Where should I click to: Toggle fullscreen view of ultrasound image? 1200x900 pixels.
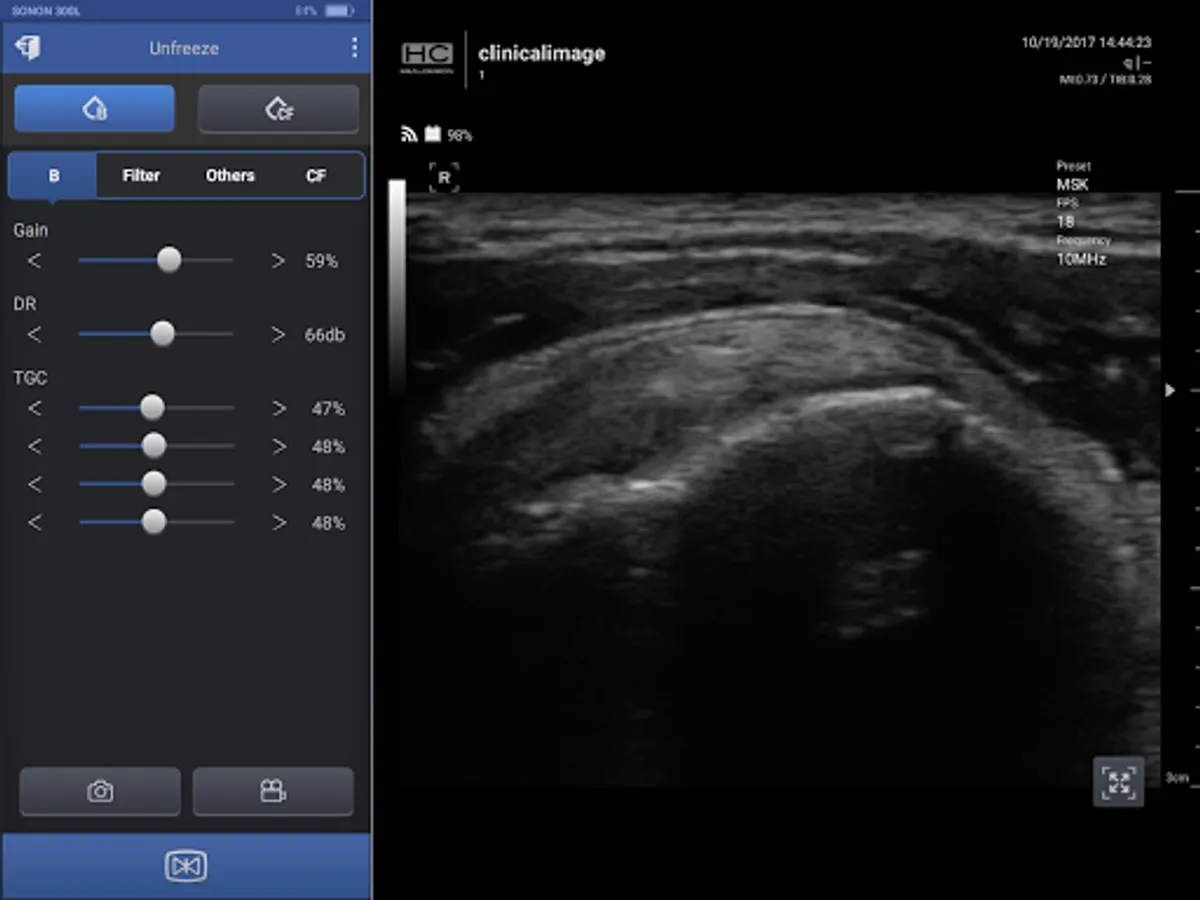(1118, 782)
